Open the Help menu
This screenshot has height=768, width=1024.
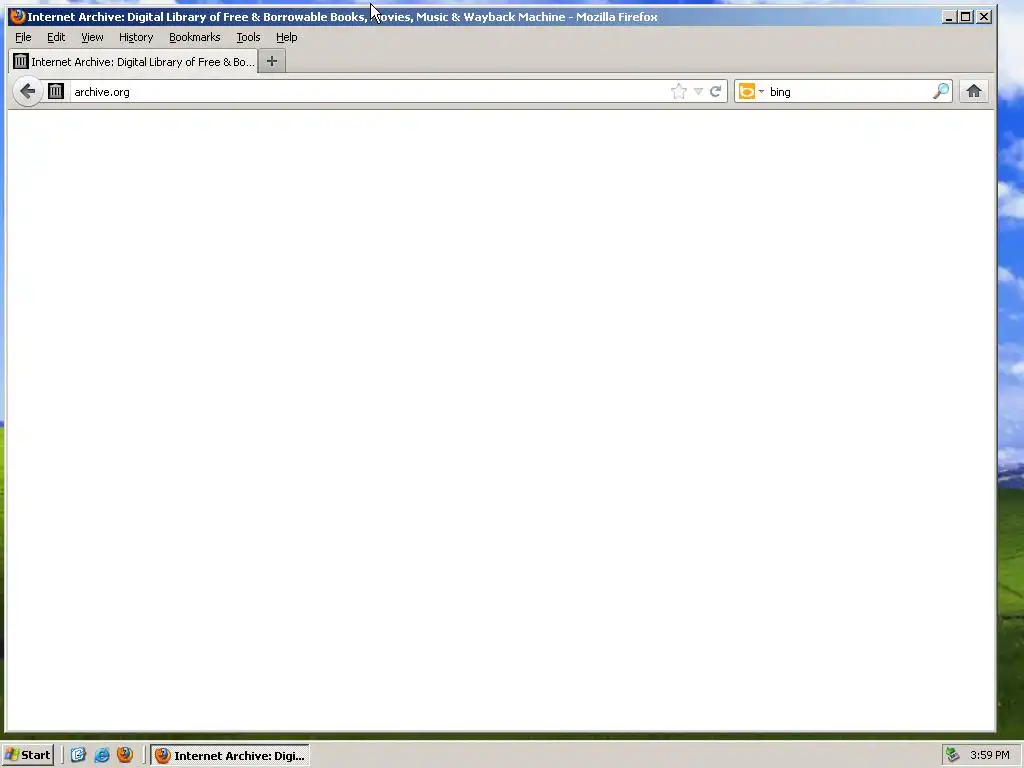pyautogui.click(x=287, y=37)
